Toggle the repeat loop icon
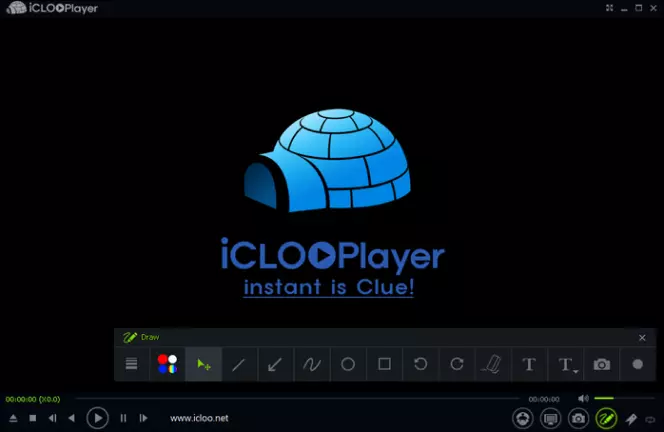 tap(650, 419)
